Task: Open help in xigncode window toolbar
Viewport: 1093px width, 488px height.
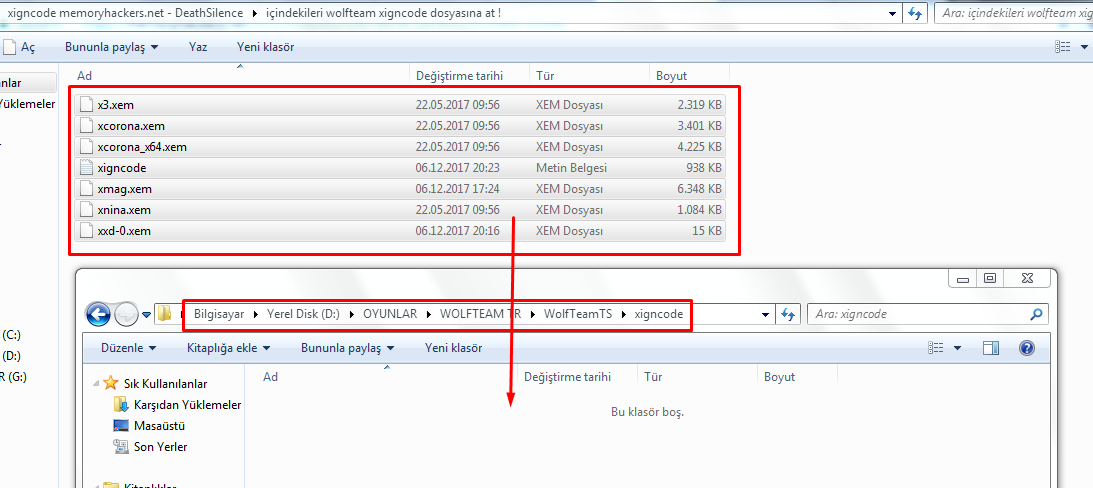Action: (1027, 348)
